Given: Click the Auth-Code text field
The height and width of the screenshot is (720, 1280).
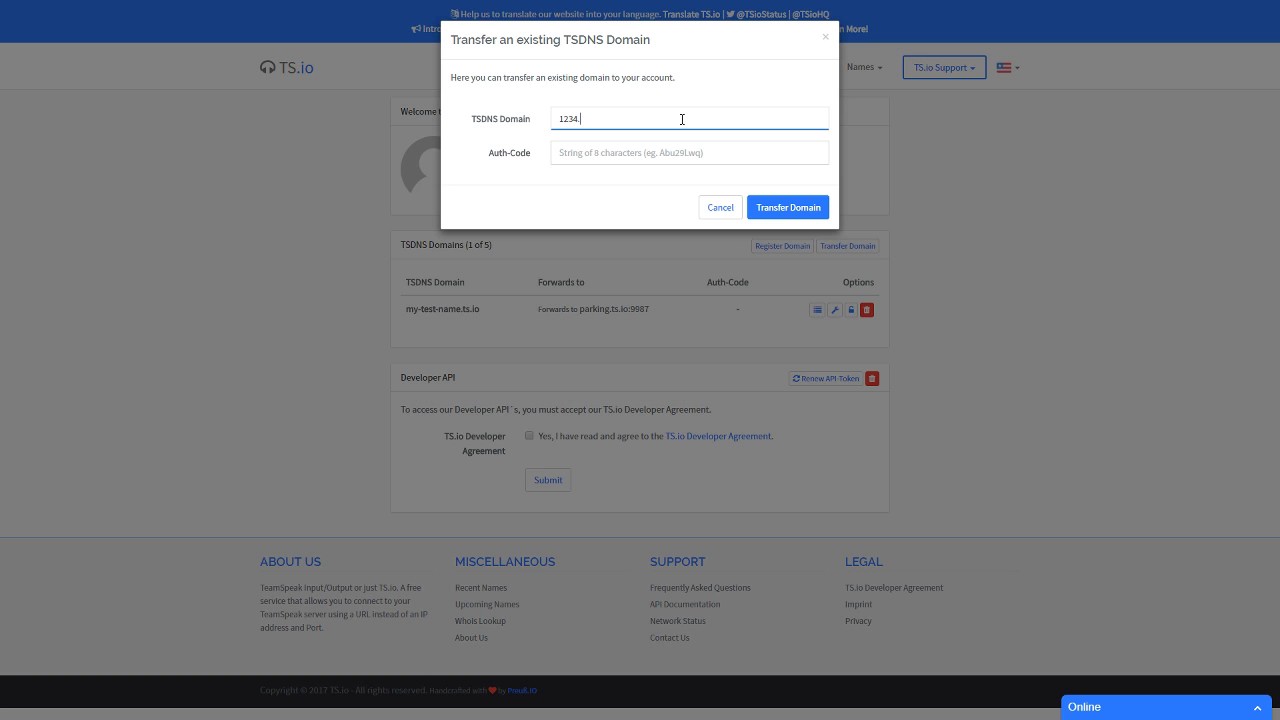Looking at the screenshot, I should point(689,153).
